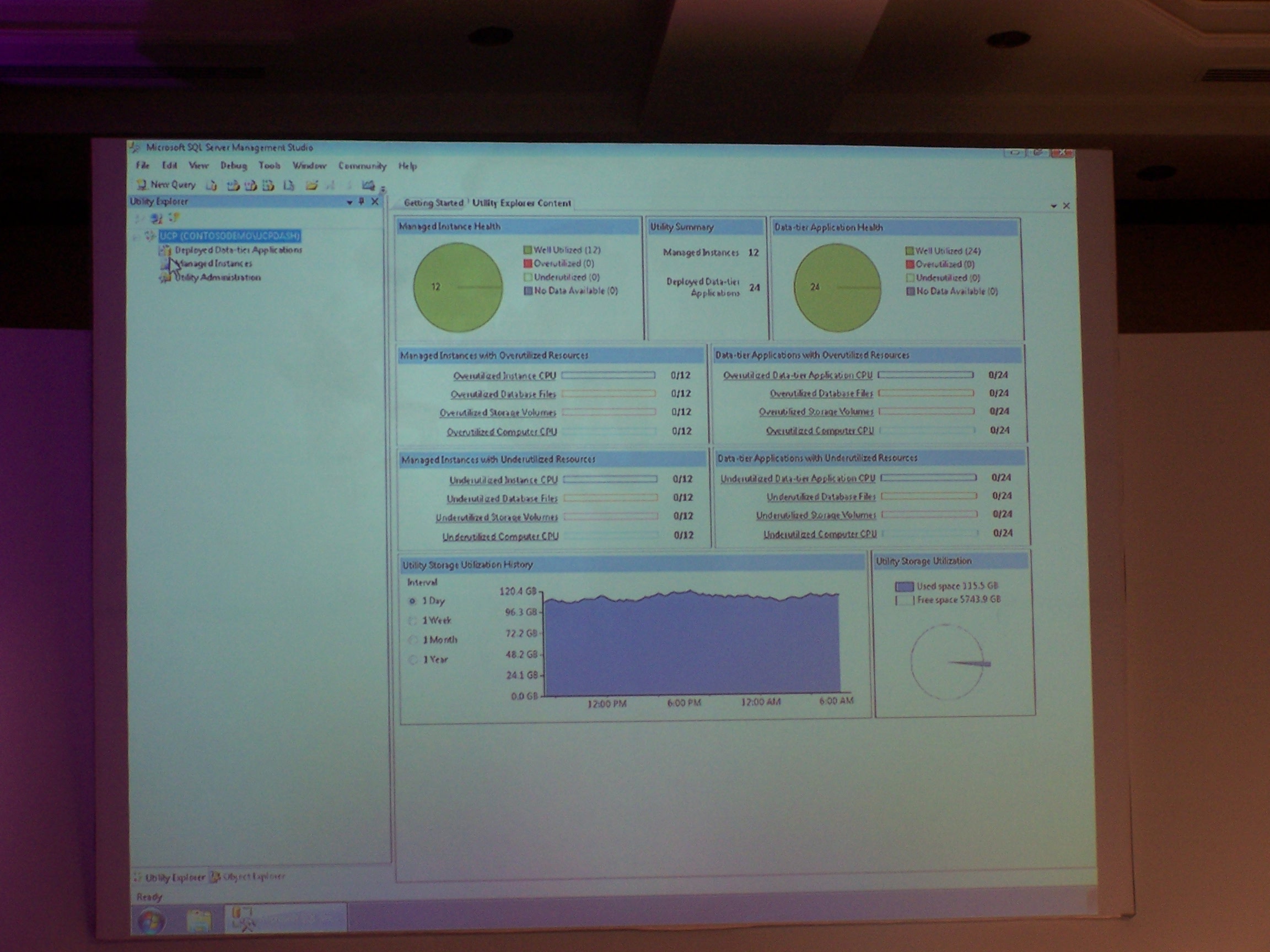Open Underutilized Storage Volumes link for data-tier applications

[x=816, y=515]
